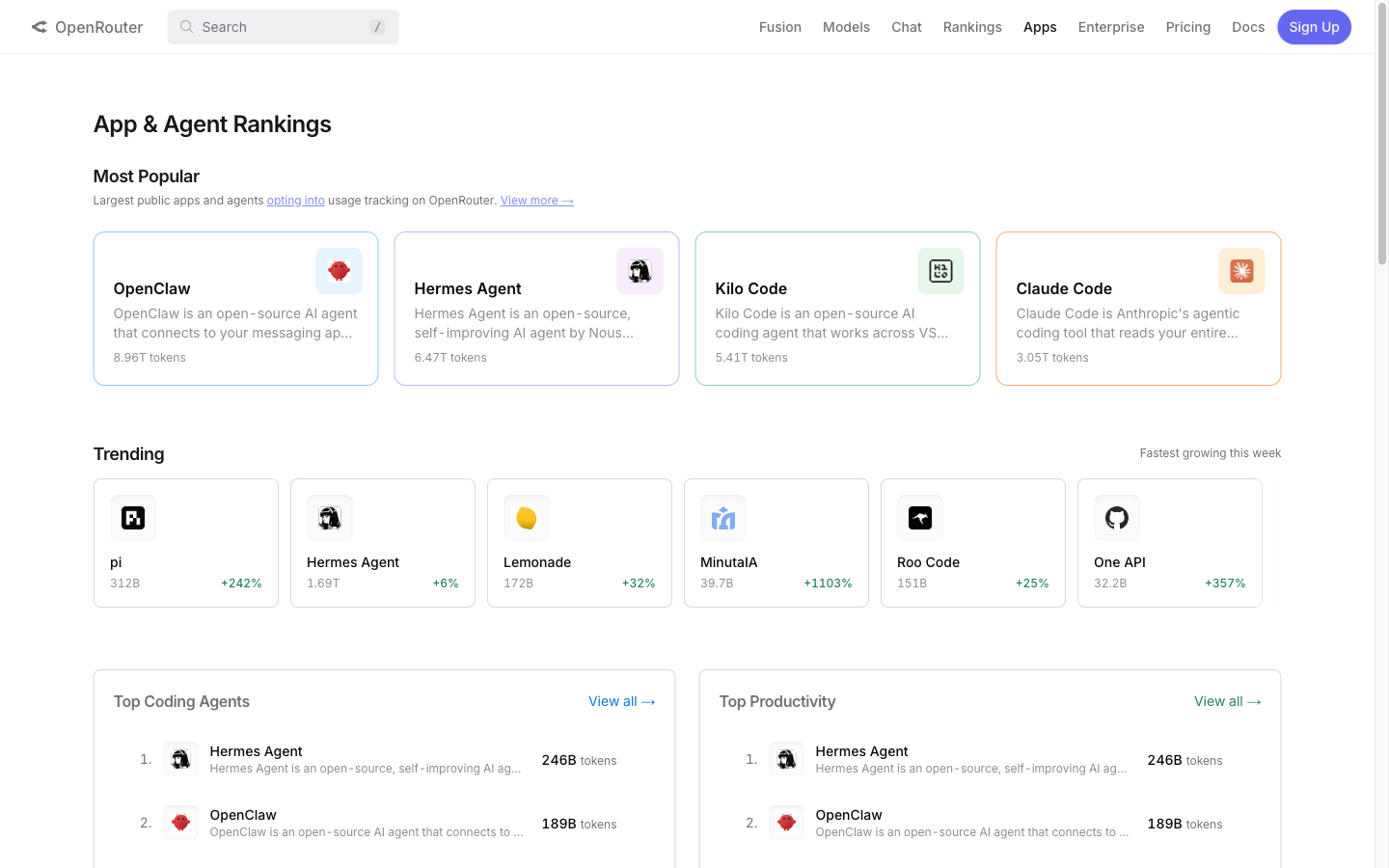Click the "Claude Code" card title
1389x868 pixels.
(x=1064, y=288)
